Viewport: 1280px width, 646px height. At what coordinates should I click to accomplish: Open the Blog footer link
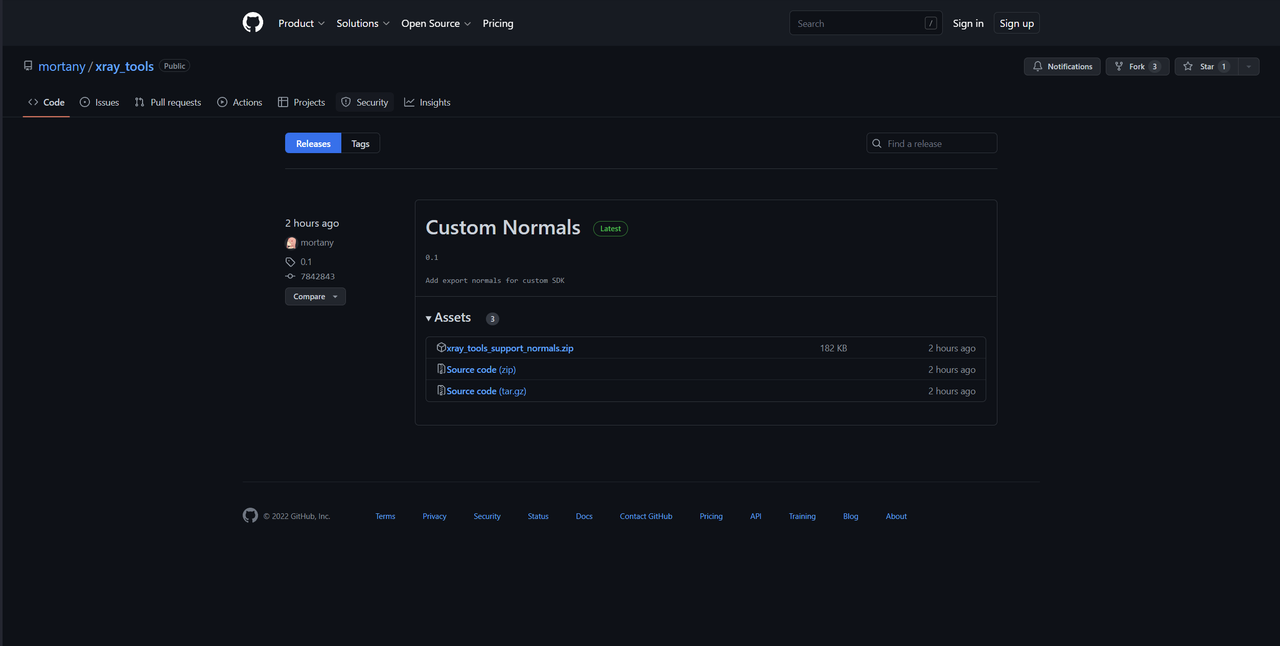[x=851, y=516]
